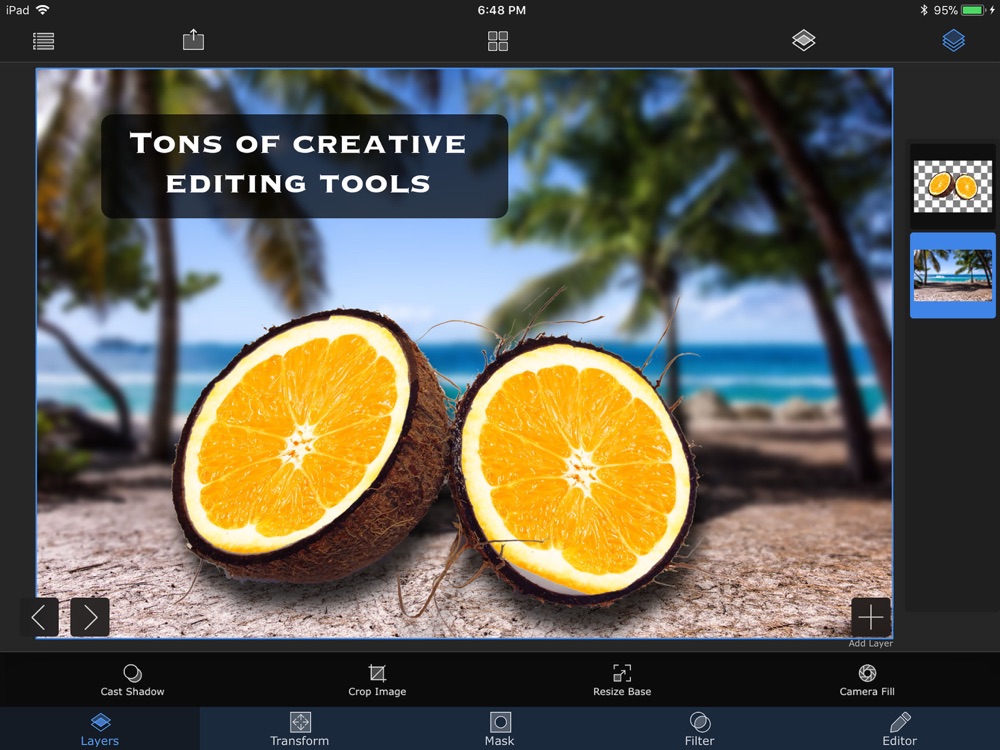Tap the battery indicator in status bar

tap(973, 10)
